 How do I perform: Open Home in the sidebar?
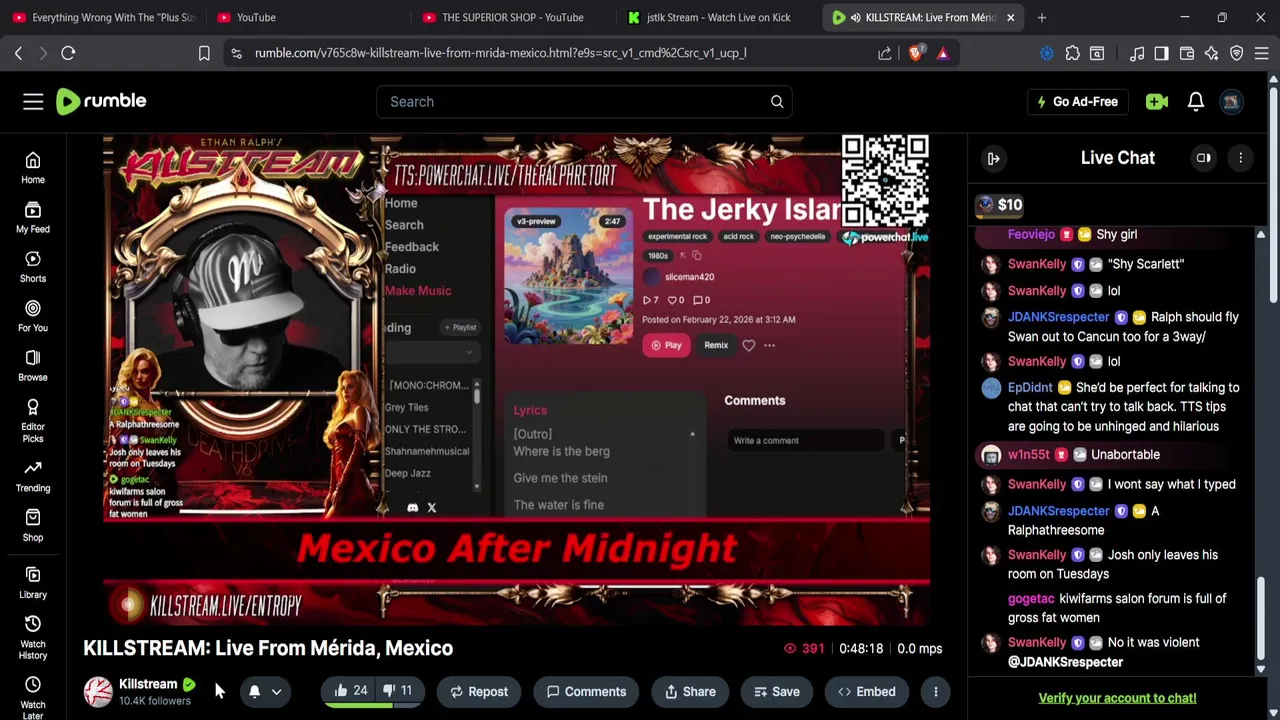click(x=33, y=168)
